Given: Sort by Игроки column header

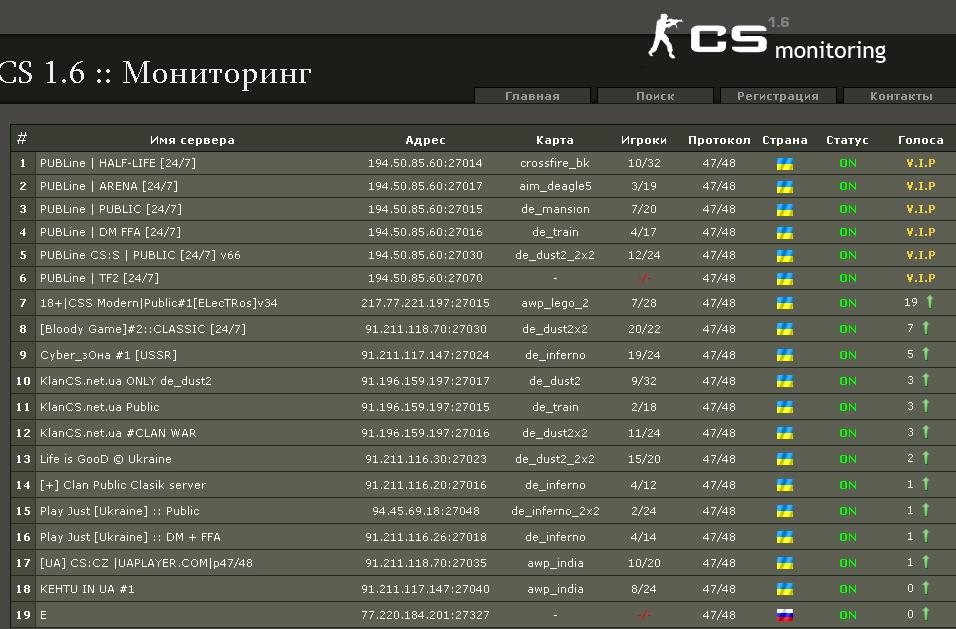Looking at the screenshot, I should coord(644,140).
